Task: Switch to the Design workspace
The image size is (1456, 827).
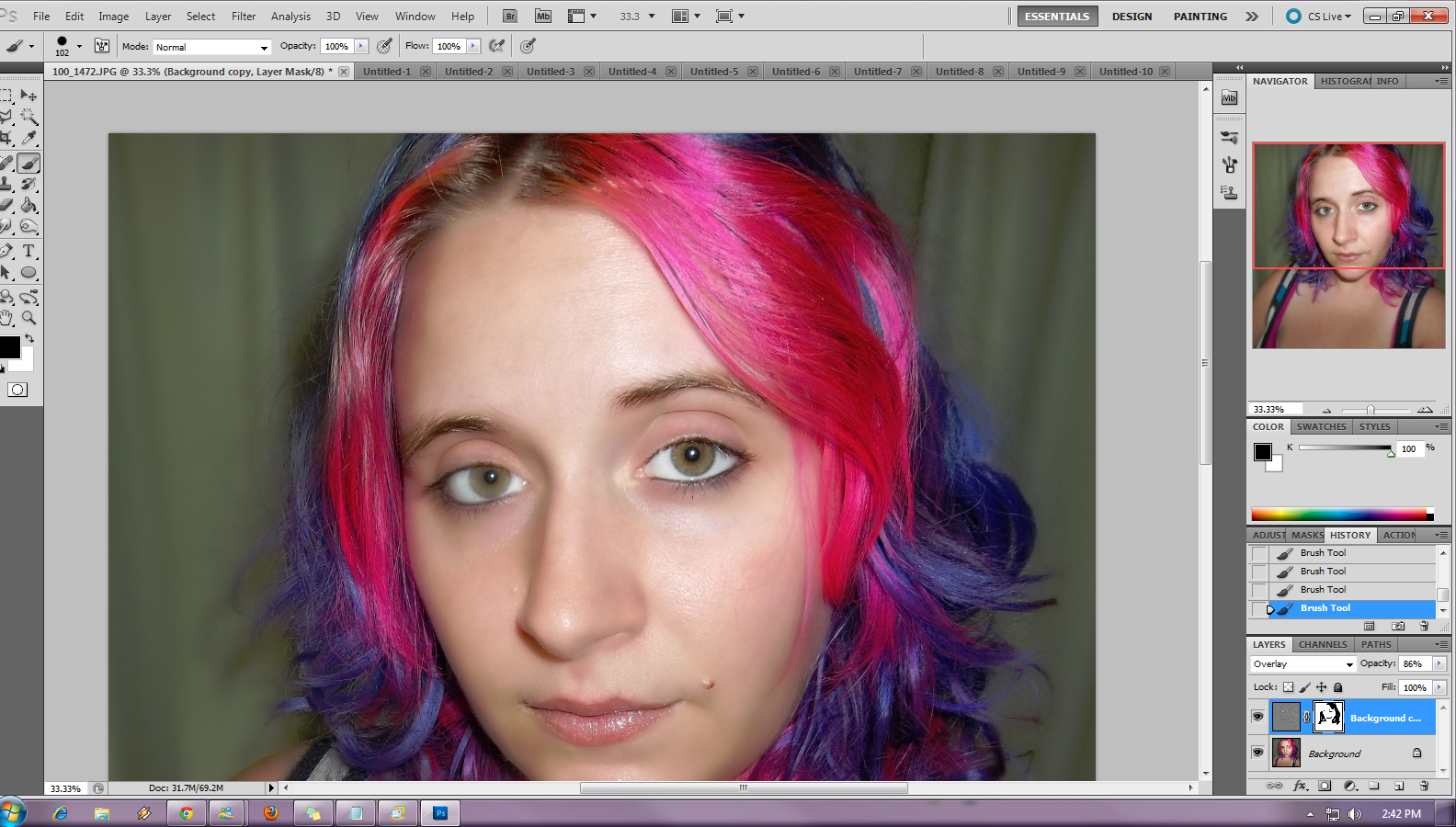Action: click(1132, 17)
